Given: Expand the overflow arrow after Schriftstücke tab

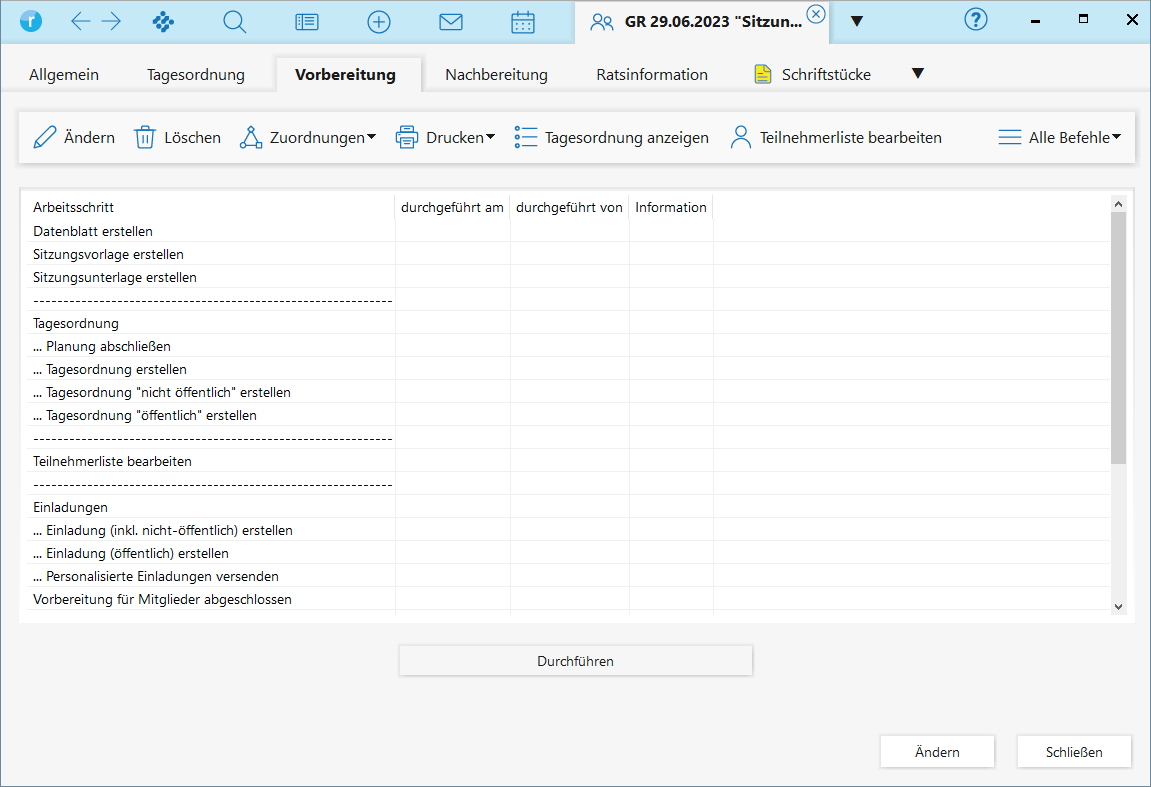Looking at the screenshot, I should coord(918,73).
